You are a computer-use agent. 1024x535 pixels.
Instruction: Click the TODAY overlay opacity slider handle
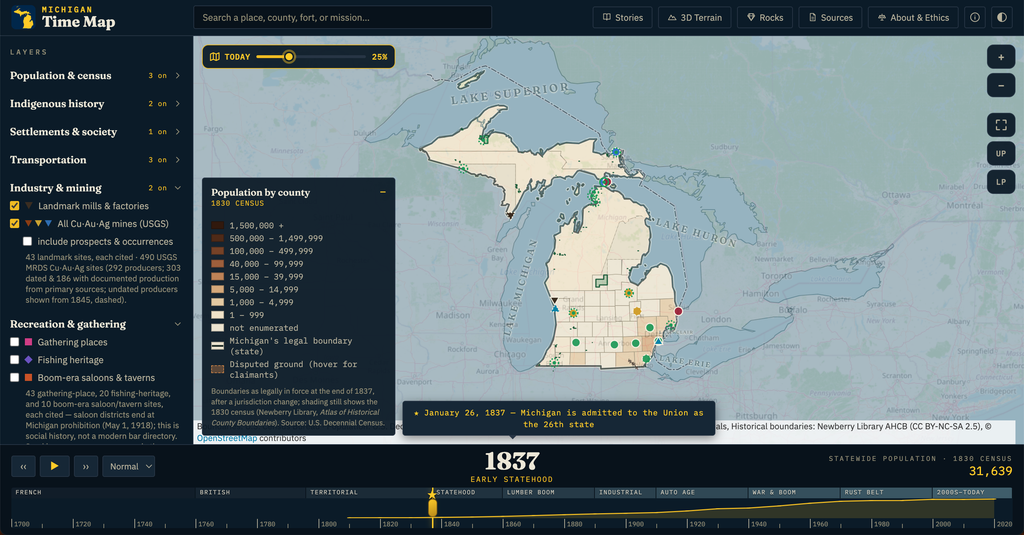289,57
